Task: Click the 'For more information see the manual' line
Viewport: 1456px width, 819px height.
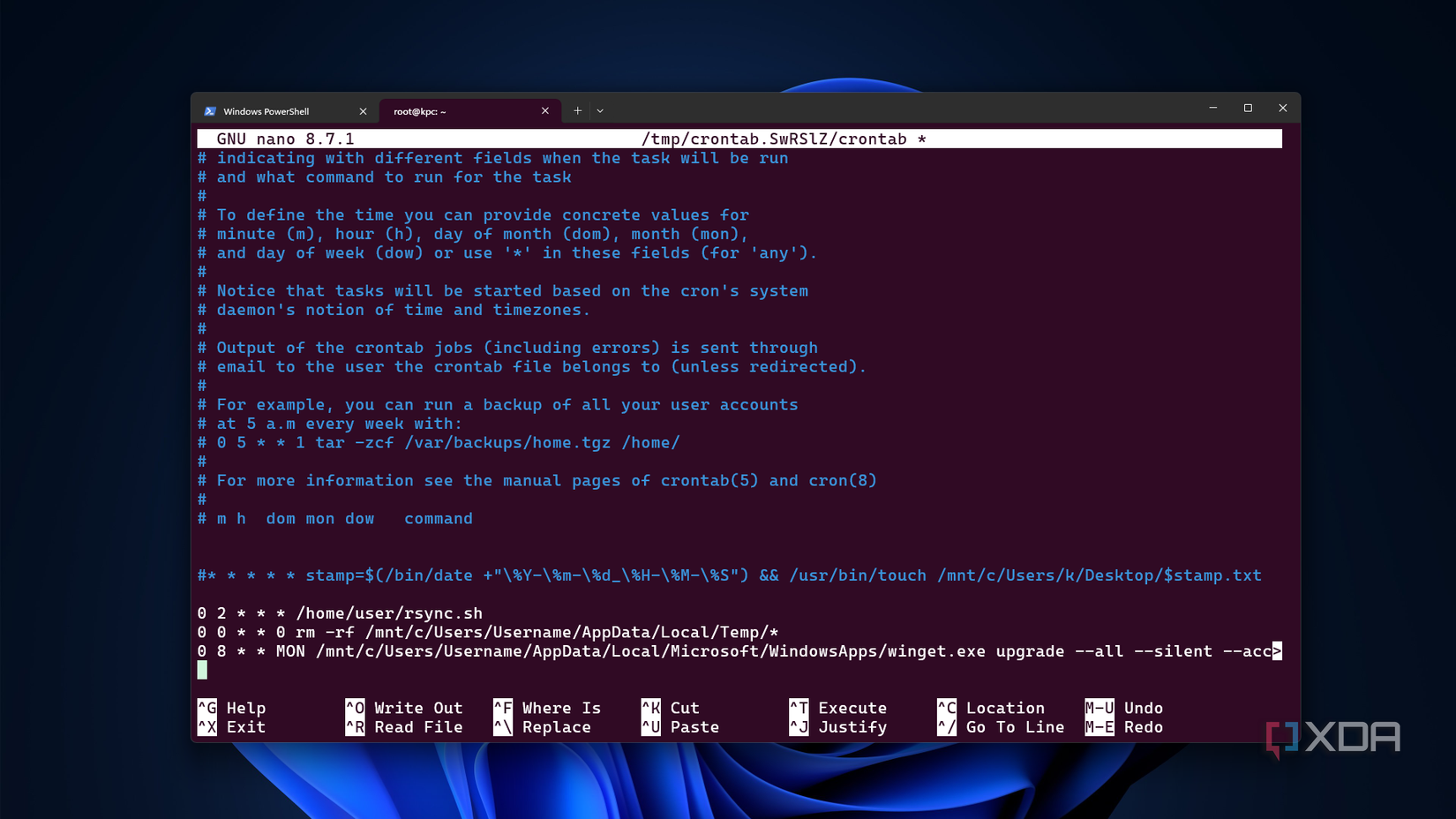Action: coord(537,481)
